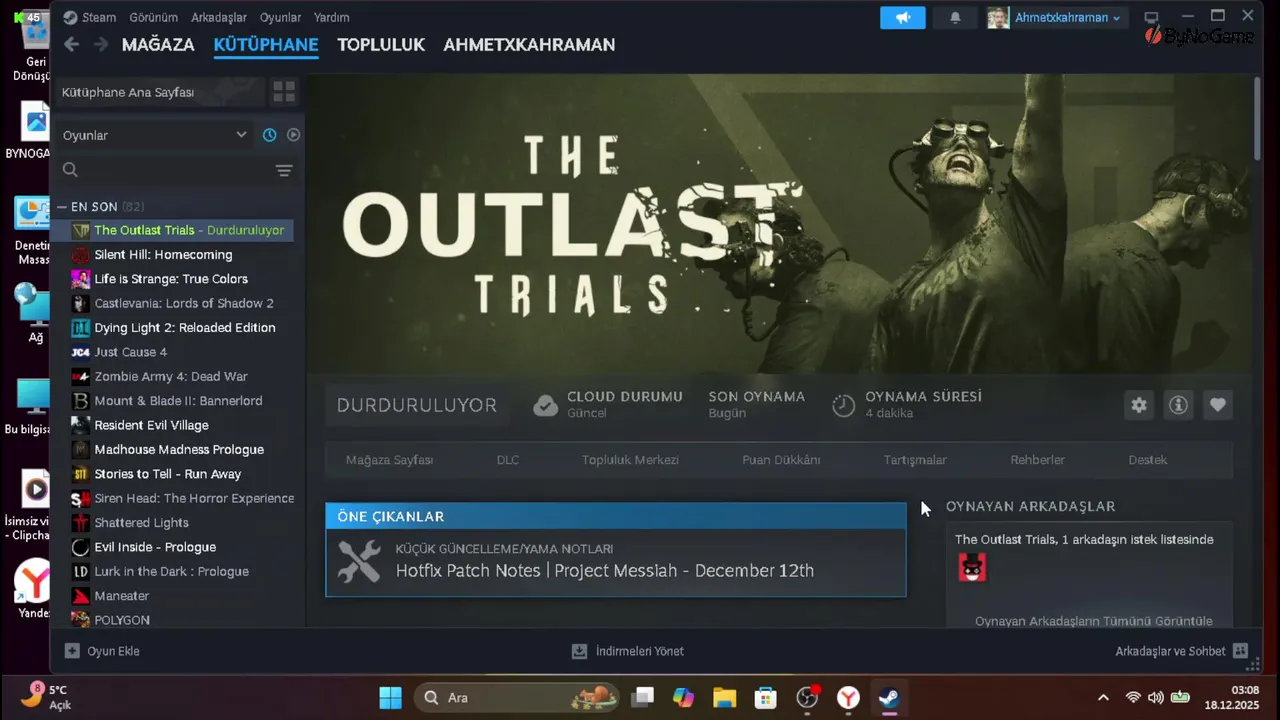This screenshot has height=720, width=1280.
Task: Select the KÜTÜPHANE tab
Action: (x=266, y=45)
